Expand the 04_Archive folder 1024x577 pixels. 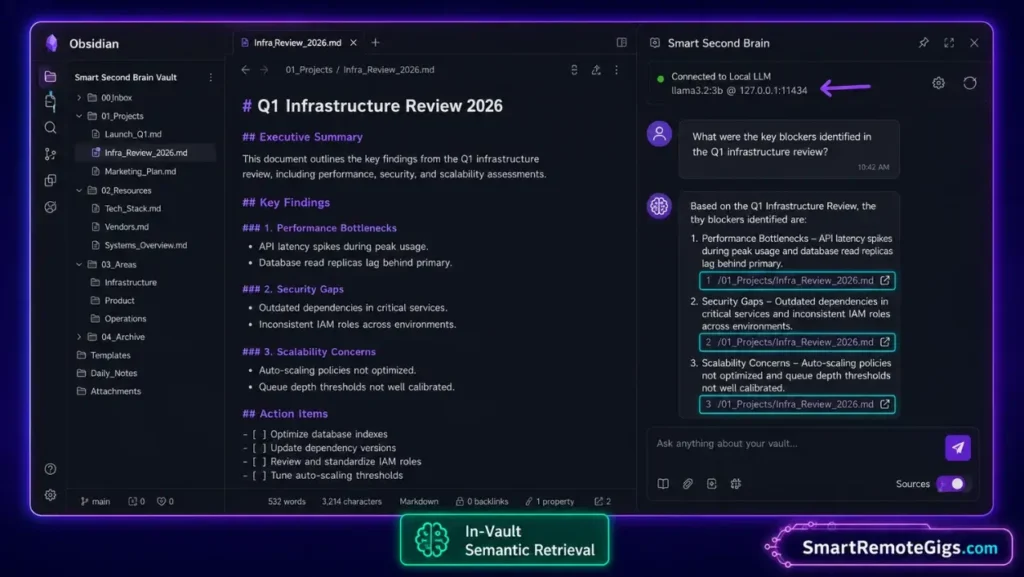click(79, 337)
